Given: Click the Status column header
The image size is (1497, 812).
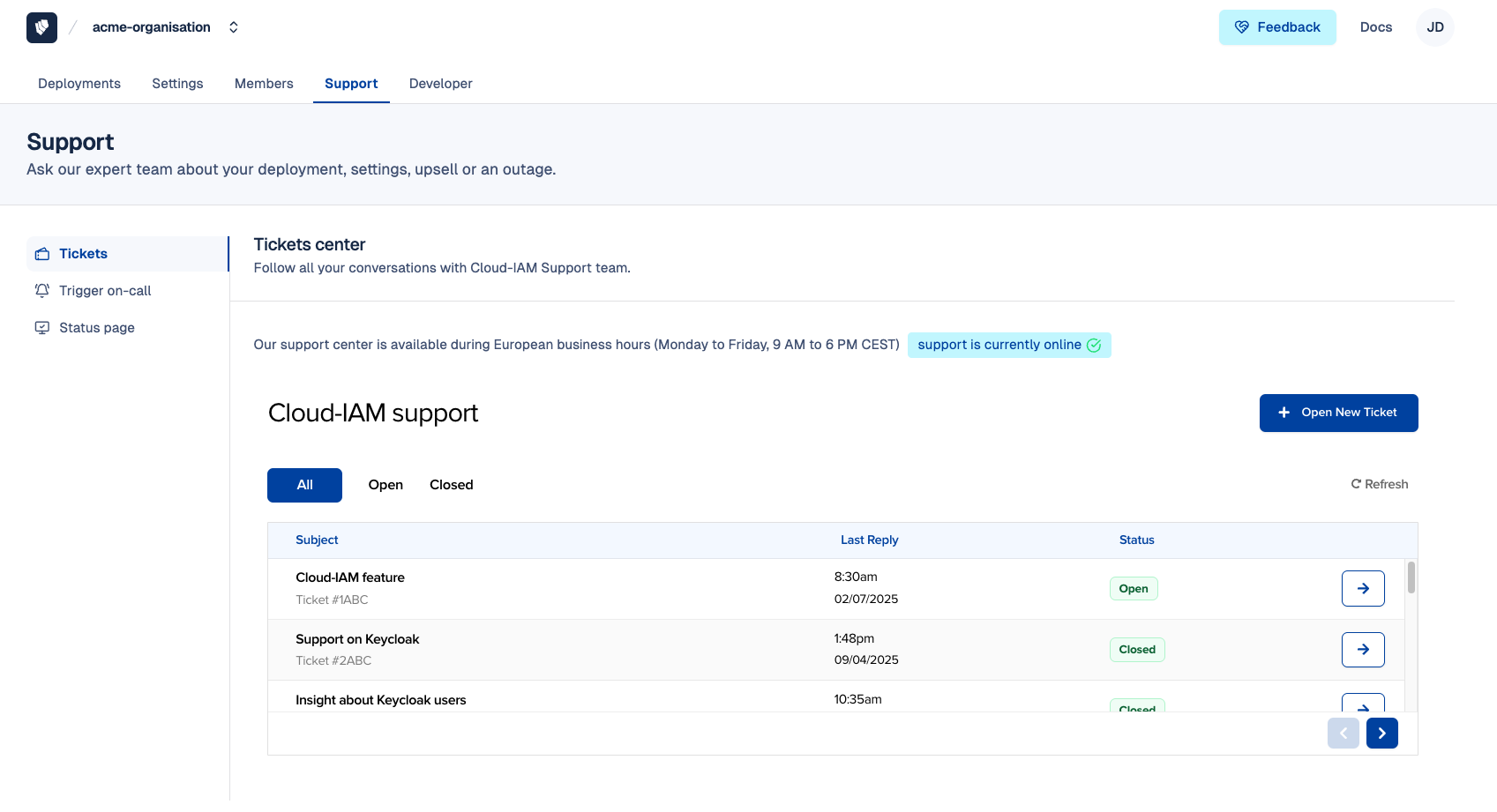Looking at the screenshot, I should 1136,540.
